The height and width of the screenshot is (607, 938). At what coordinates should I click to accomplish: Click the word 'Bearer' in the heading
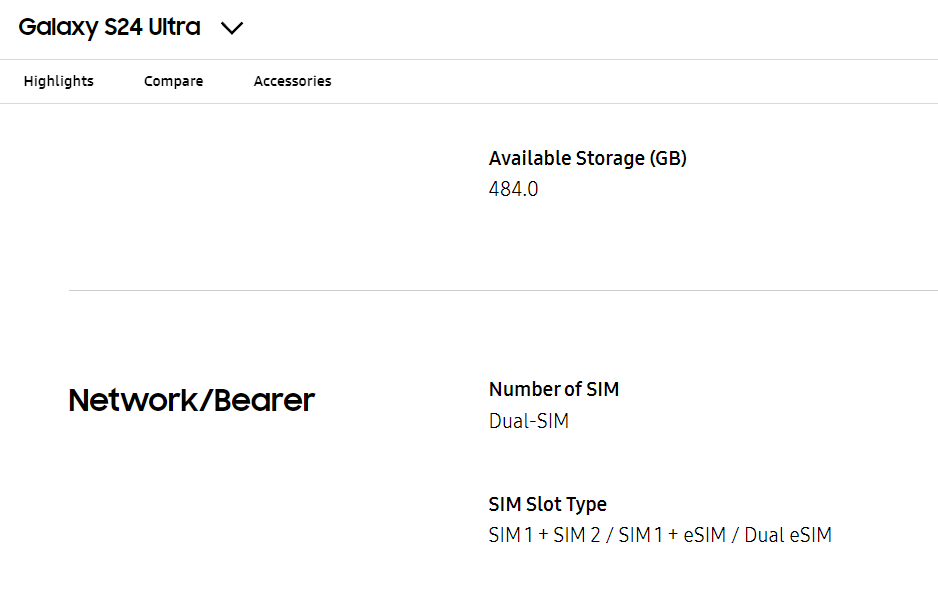263,400
